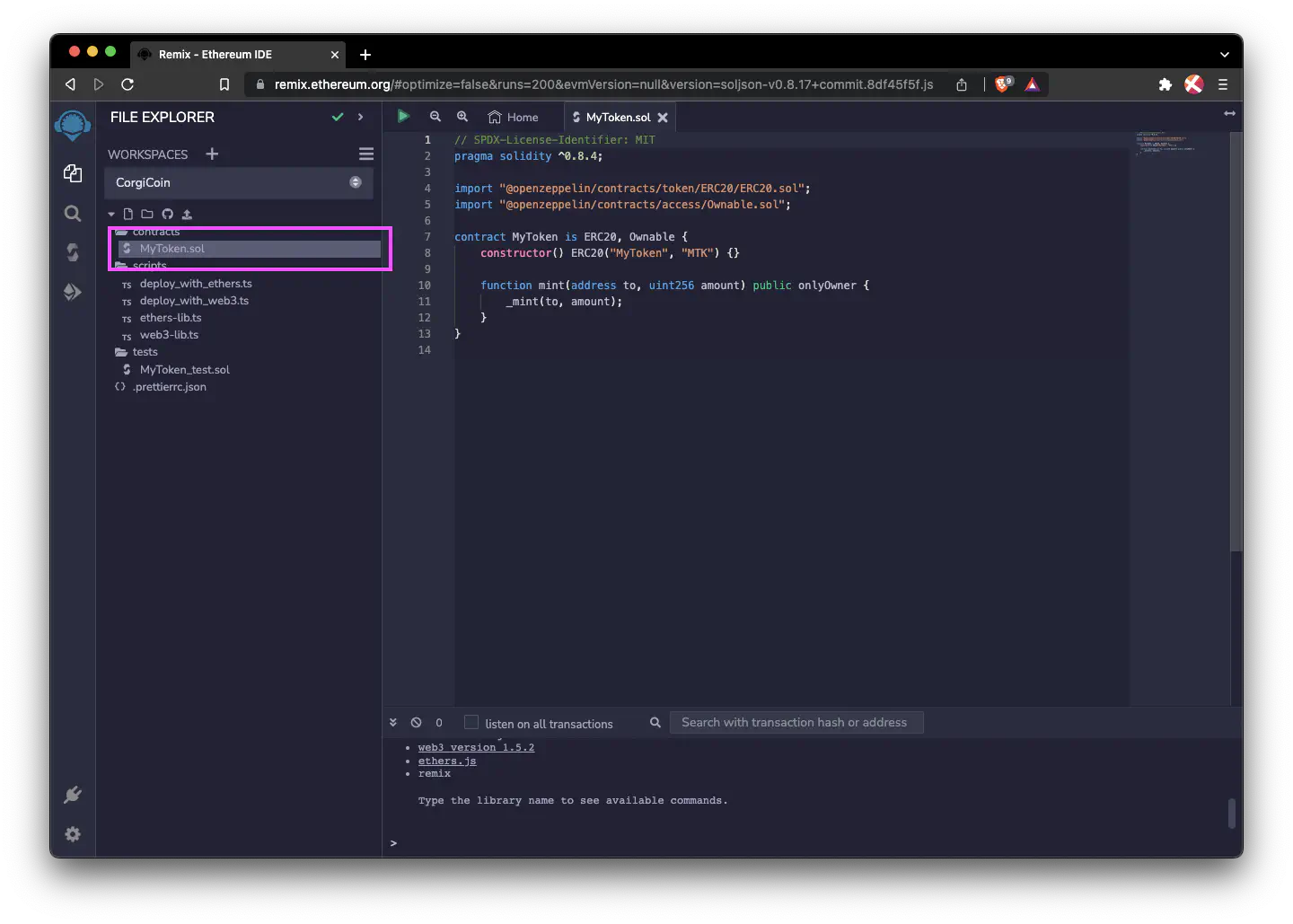Enable listen on all transactions checkbox
Viewport: 1293px width, 924px height.
(471, 722)
